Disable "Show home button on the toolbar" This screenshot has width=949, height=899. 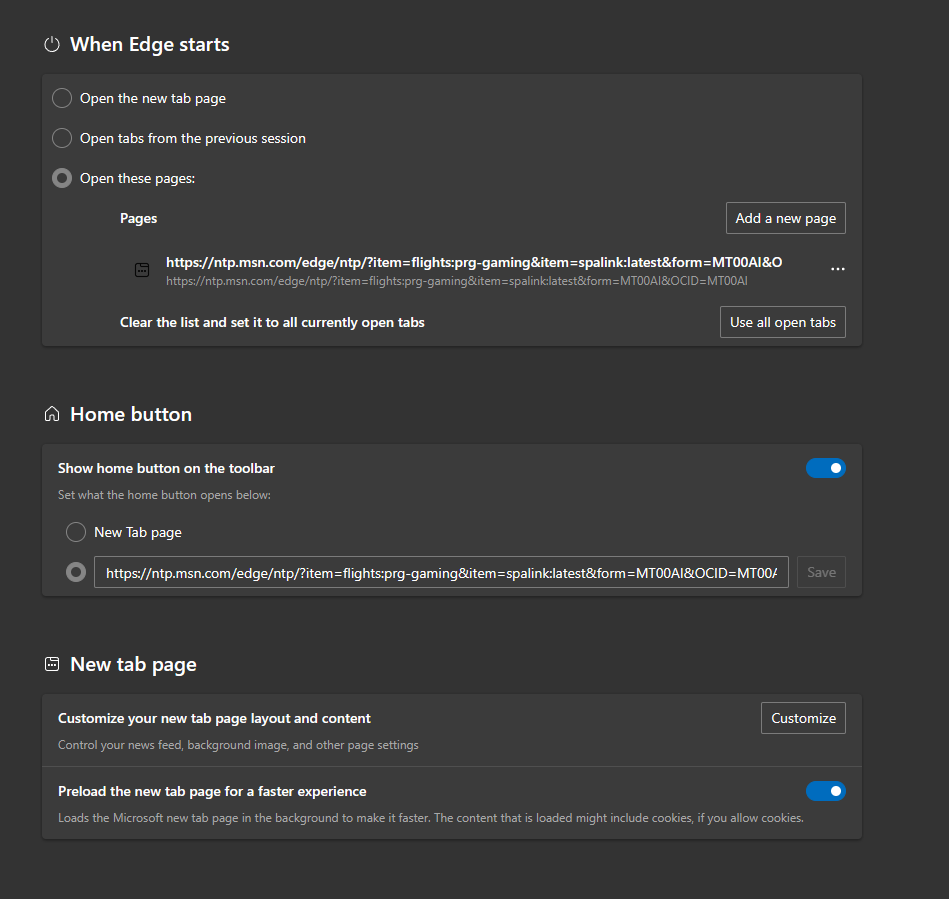(826, 467)
